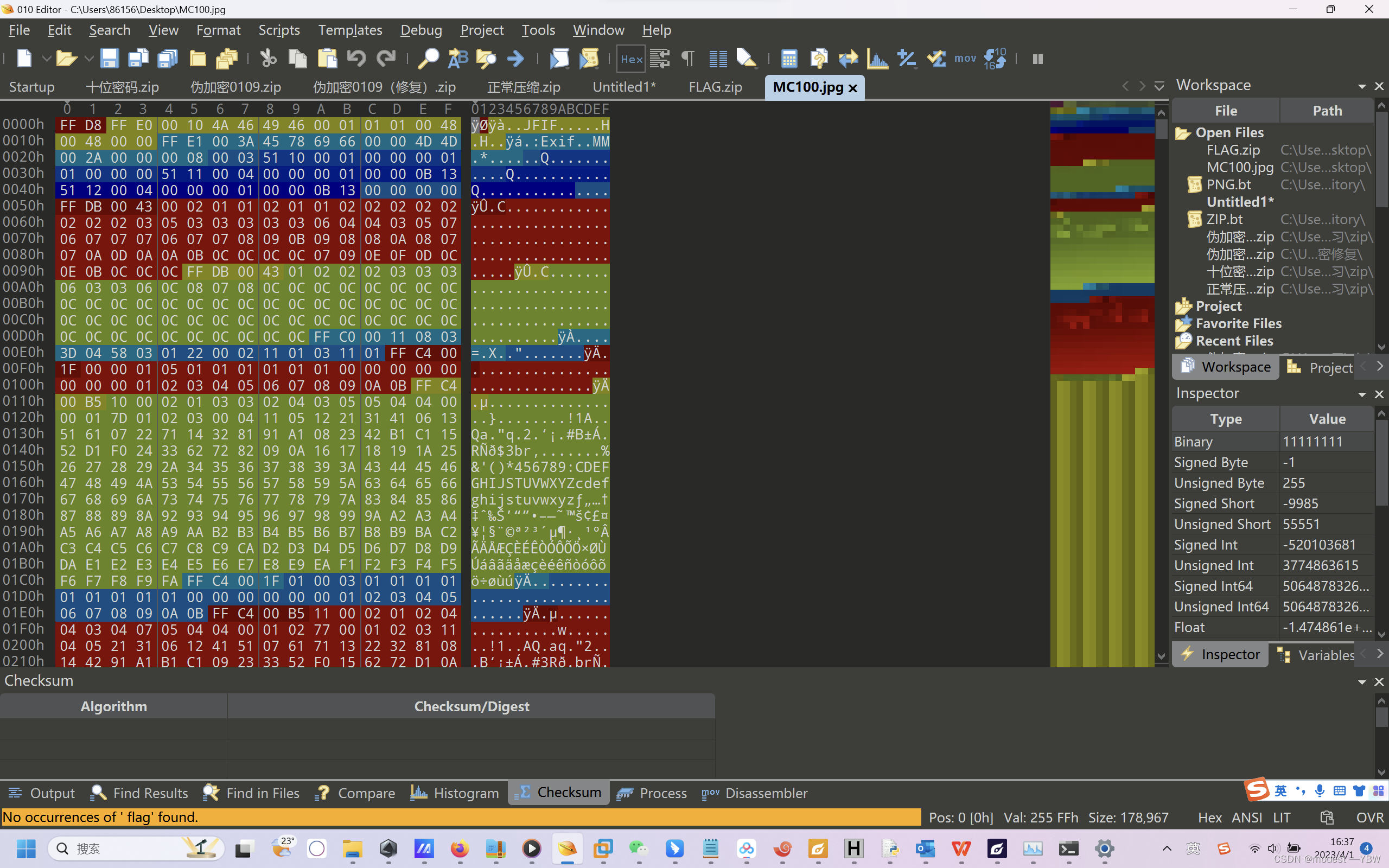Click the mov Disassembler toolbar icon
Viewport: 1389px width, 868px height.
pos(965,59)
